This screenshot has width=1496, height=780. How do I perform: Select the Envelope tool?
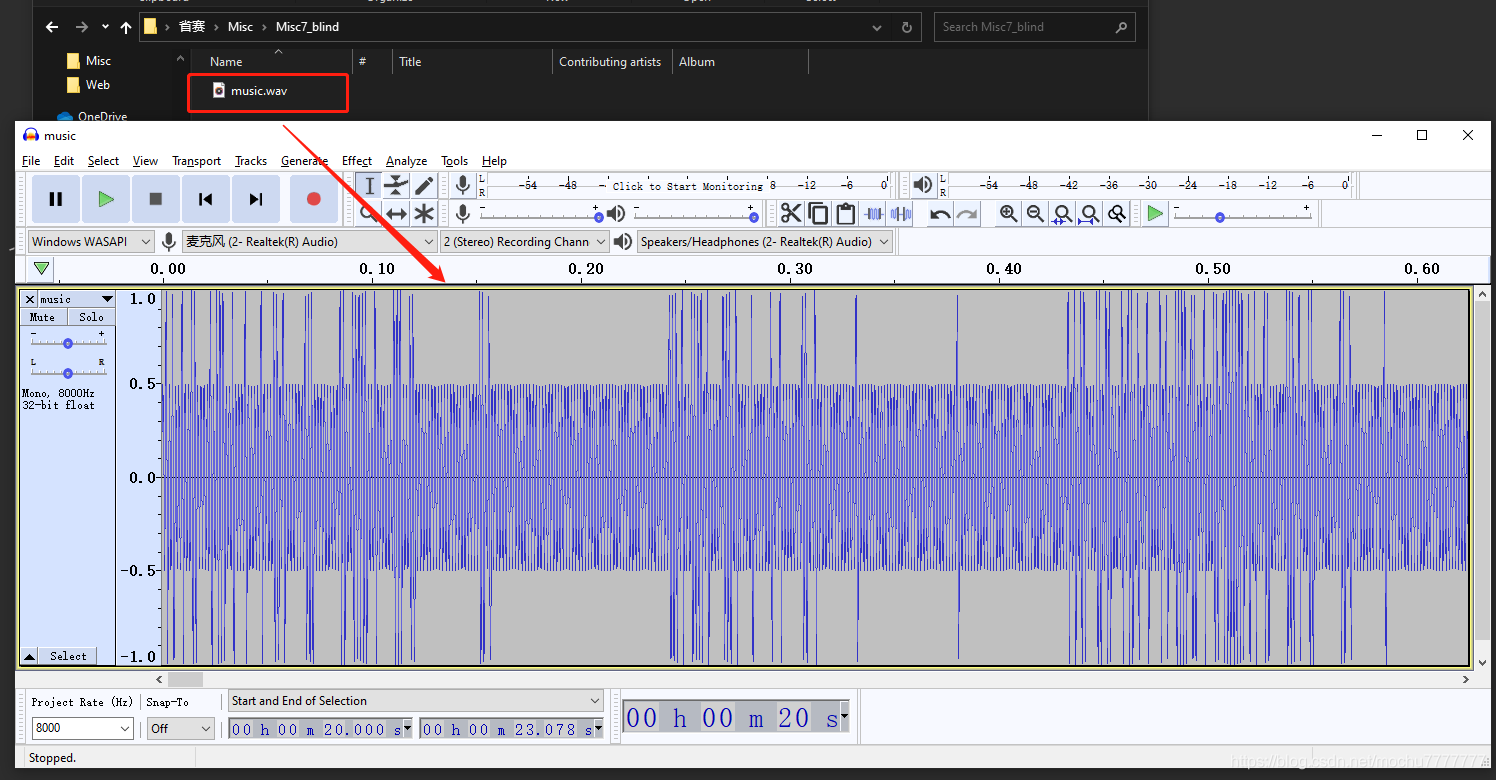point(397,185)
